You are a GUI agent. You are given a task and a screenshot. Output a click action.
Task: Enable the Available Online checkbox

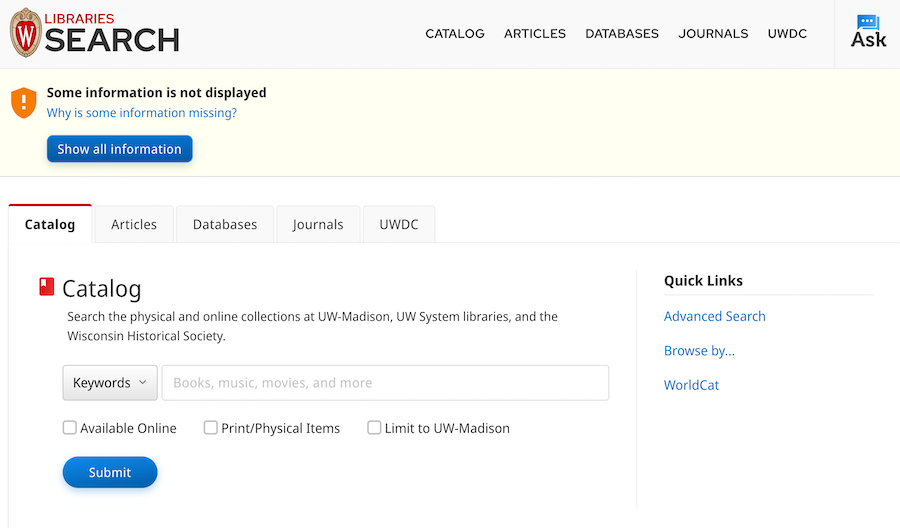pyautogui.click(x=69, y=428)
